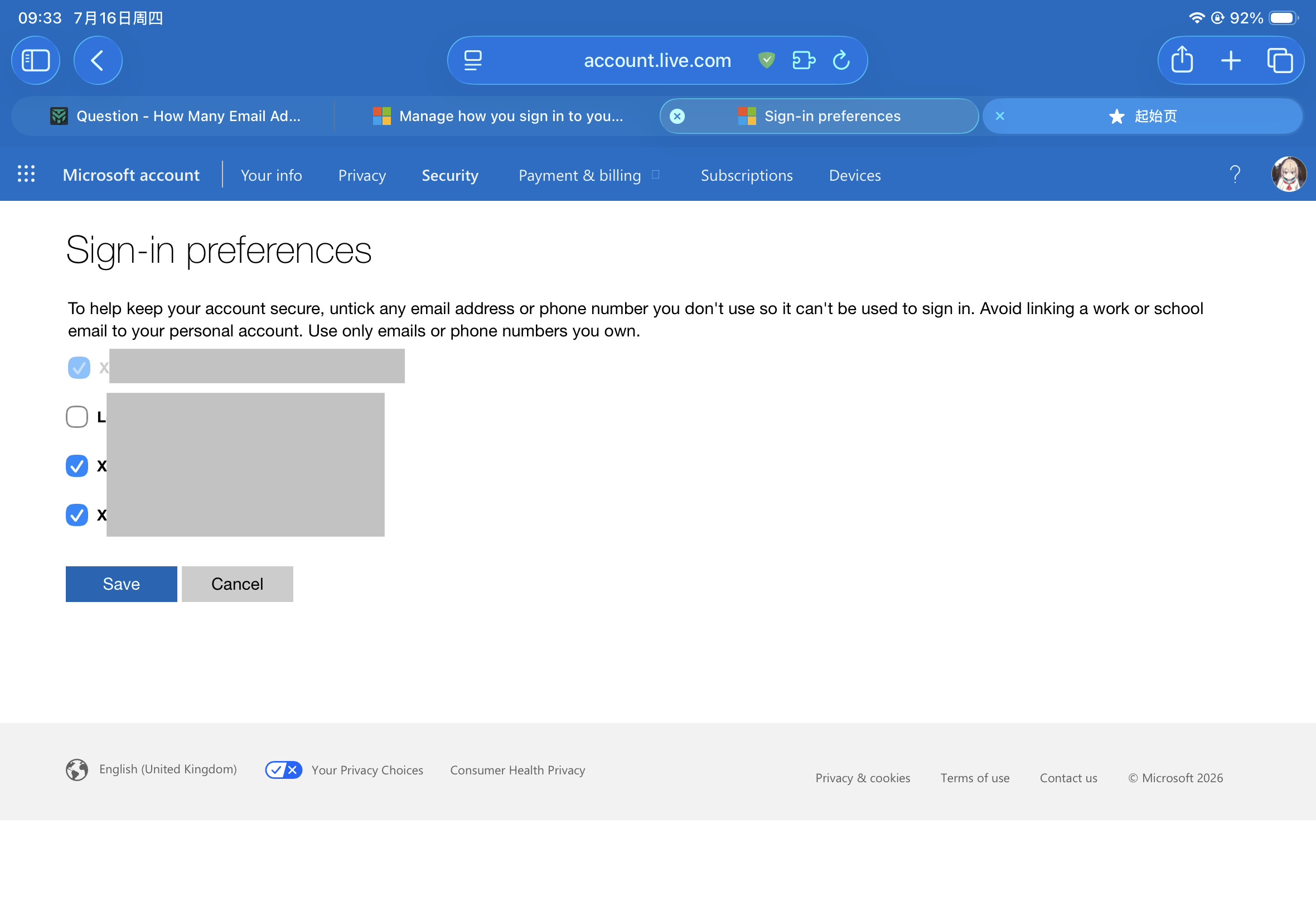
Task: Tap the account.live.com address field
Action: [x=657, y=60]
